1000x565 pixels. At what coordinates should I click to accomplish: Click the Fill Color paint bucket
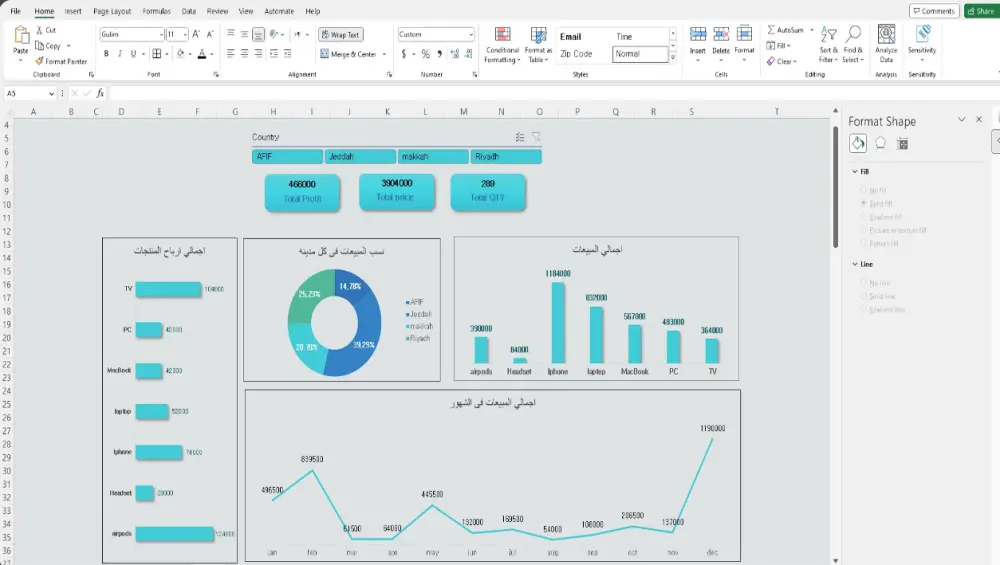coord(180,54)
